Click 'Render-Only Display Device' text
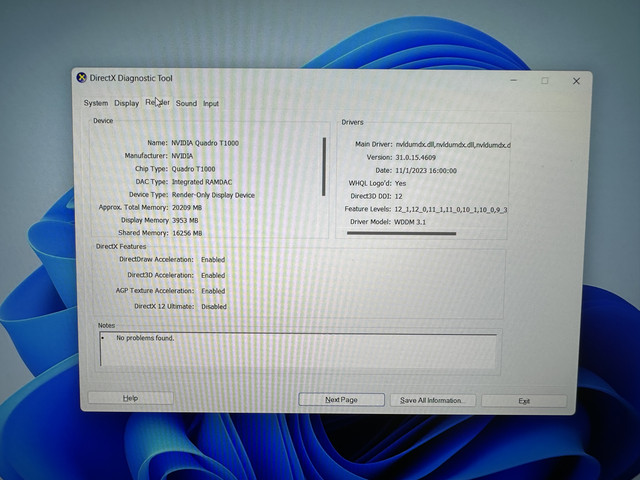 (x=213, y=195)
